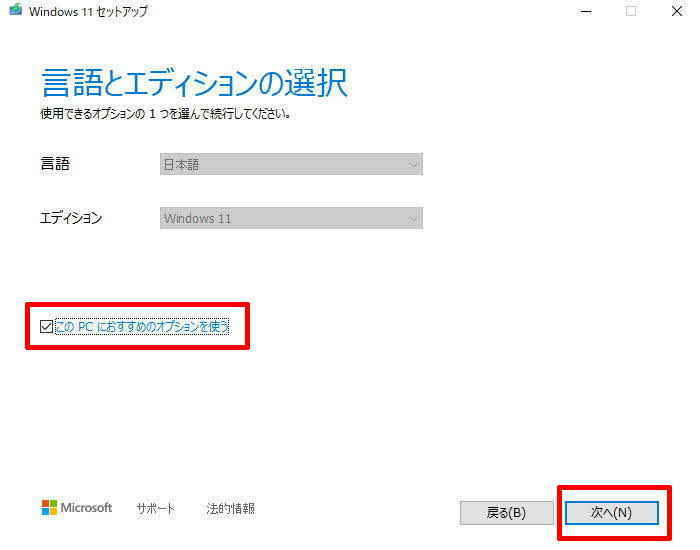Minimize the setup window
Screen dimensions: 700x550
click(586, 11)
